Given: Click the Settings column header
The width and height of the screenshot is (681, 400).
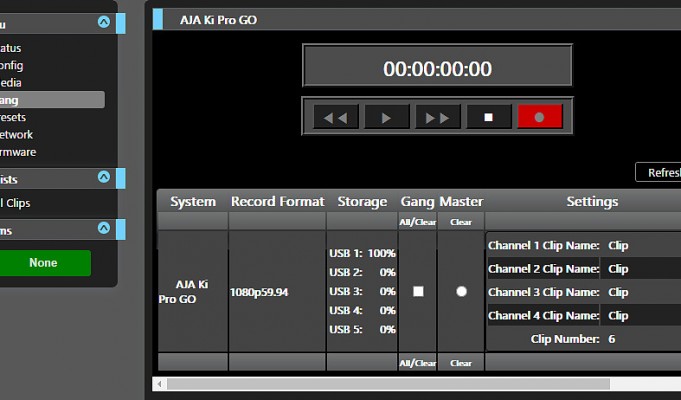Looking at the screenshot, I should pos(592,202).
